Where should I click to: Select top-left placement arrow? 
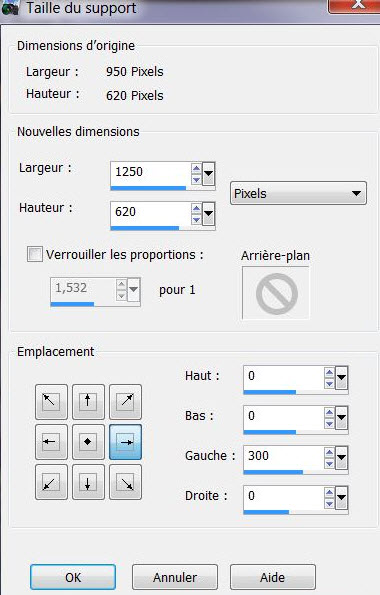(x=51, y=401)
